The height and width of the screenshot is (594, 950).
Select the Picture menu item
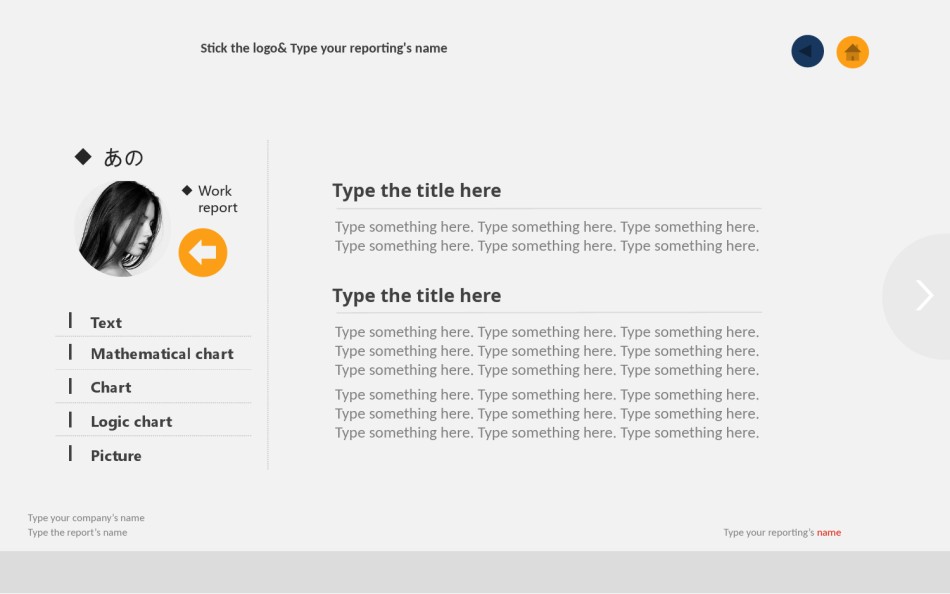click(116, 455)
